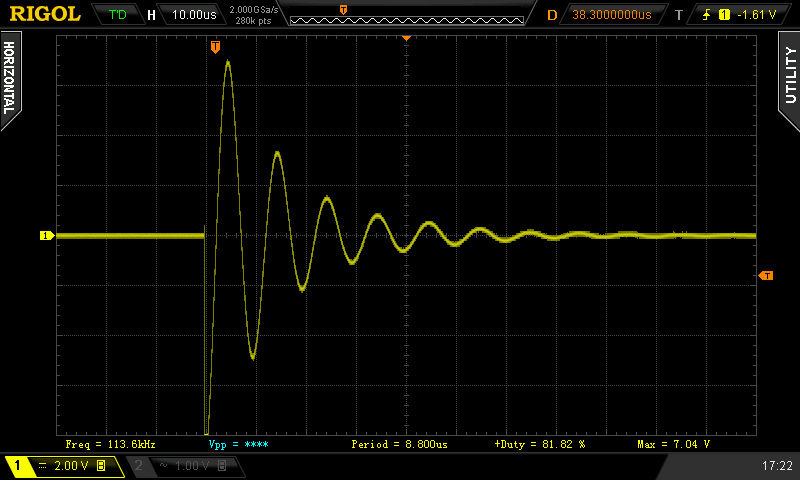Open the UTILITY side tab
This screenshot has width=800, height=480.
point(790,79)
